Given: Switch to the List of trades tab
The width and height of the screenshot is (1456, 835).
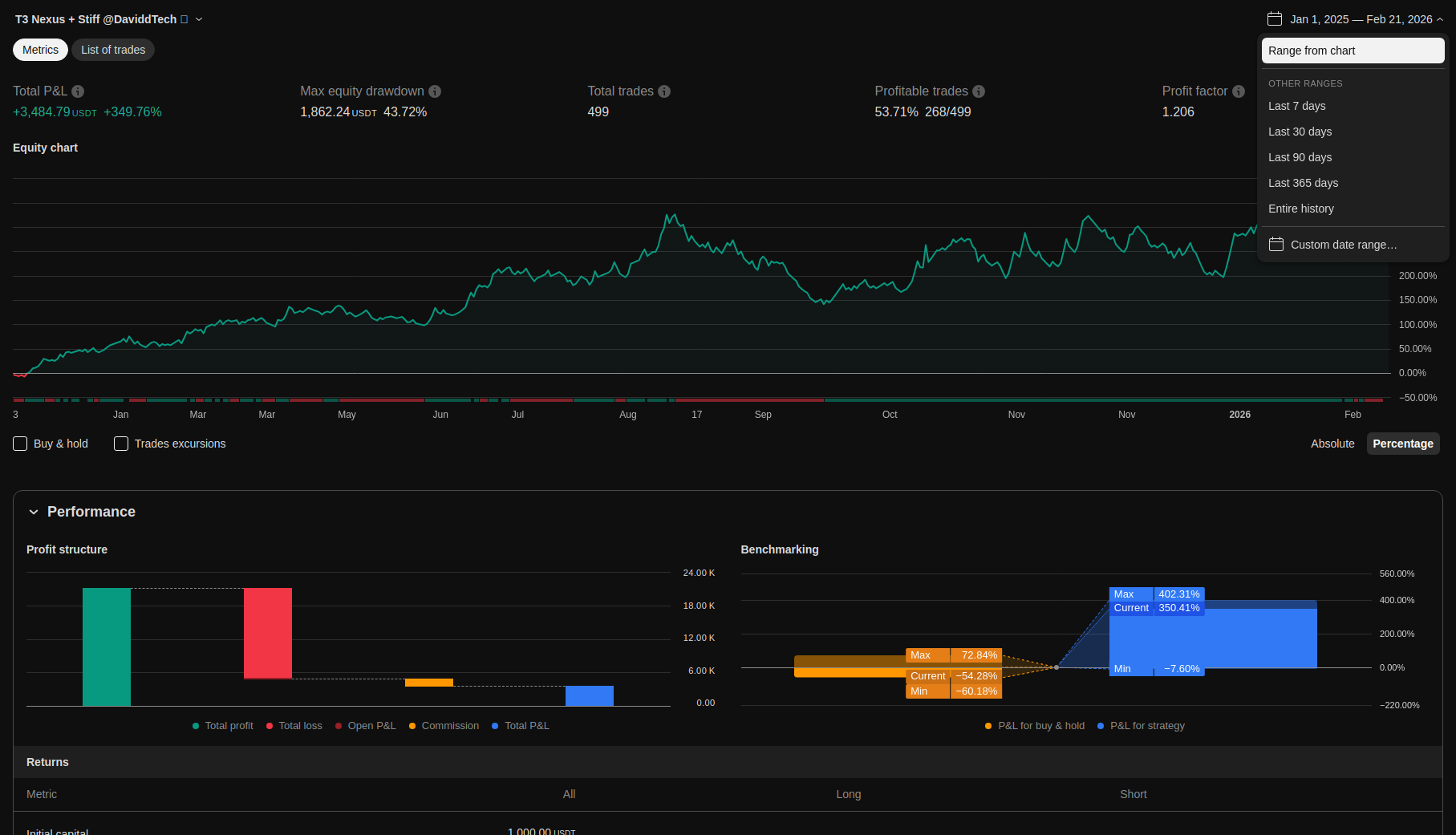Looking at the screenshot, I should [x=113, y=50].
